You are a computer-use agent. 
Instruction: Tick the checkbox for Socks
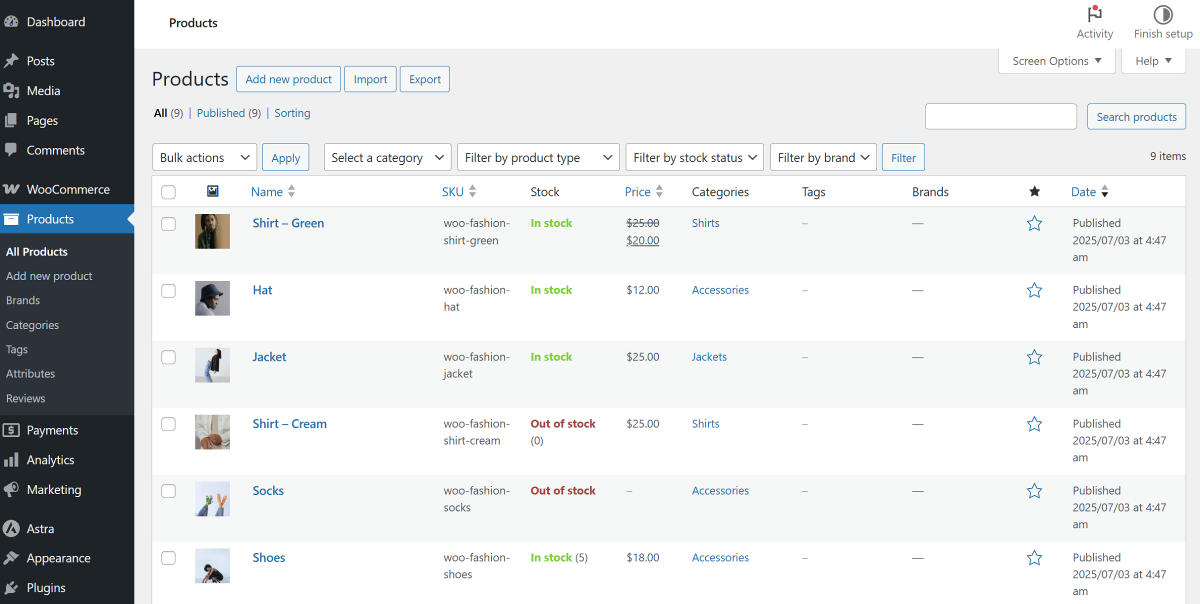pos(168,491)
